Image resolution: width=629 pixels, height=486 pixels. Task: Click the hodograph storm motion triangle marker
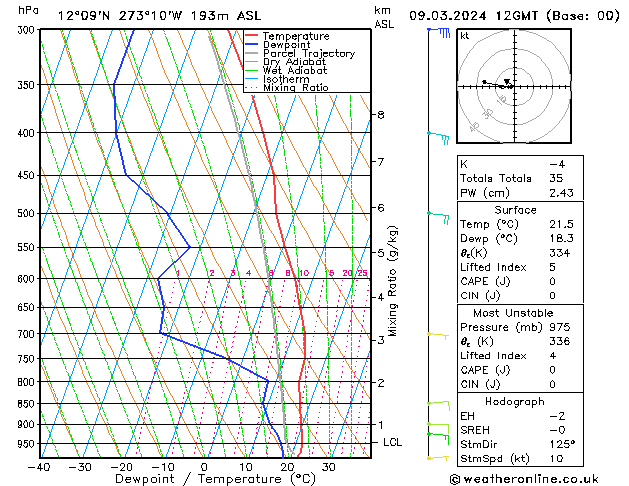pyautogui.click(x=507, y=81)
